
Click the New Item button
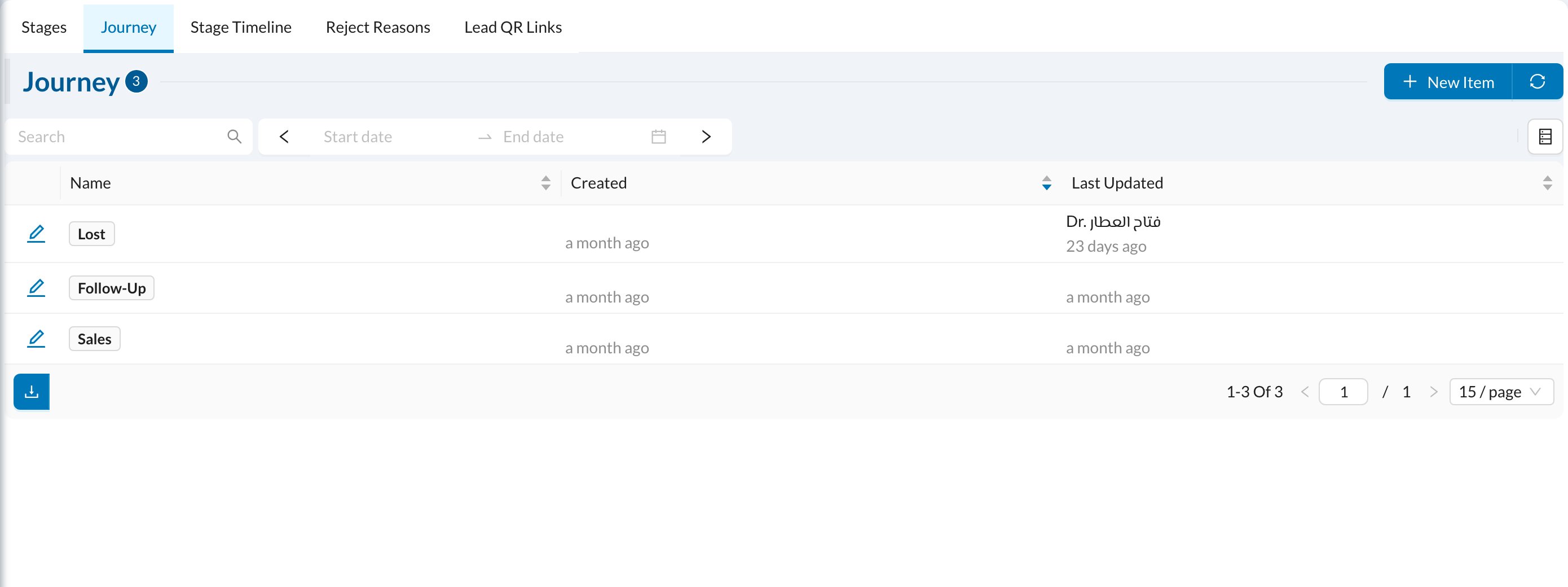(1448, 82)
